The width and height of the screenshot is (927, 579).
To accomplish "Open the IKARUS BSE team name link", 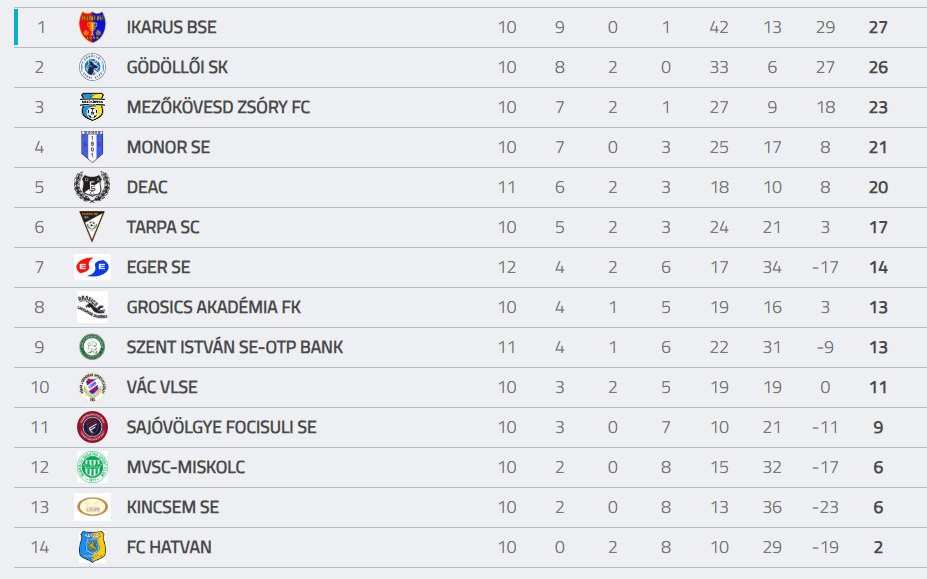I will (171, 27).
